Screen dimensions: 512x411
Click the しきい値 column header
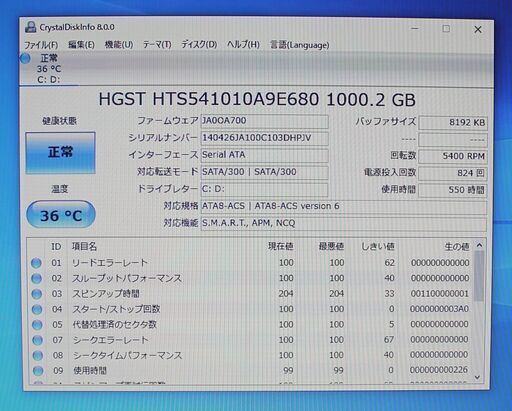[x=378, y=247]
